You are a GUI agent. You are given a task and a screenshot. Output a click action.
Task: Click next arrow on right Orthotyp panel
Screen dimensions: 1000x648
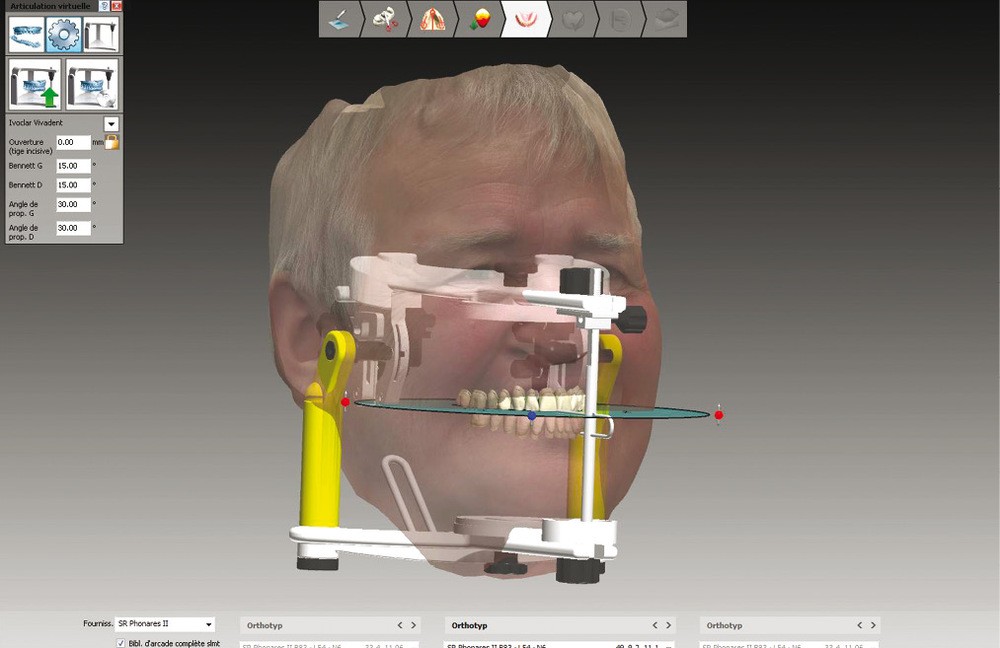[x=873, y=625]
